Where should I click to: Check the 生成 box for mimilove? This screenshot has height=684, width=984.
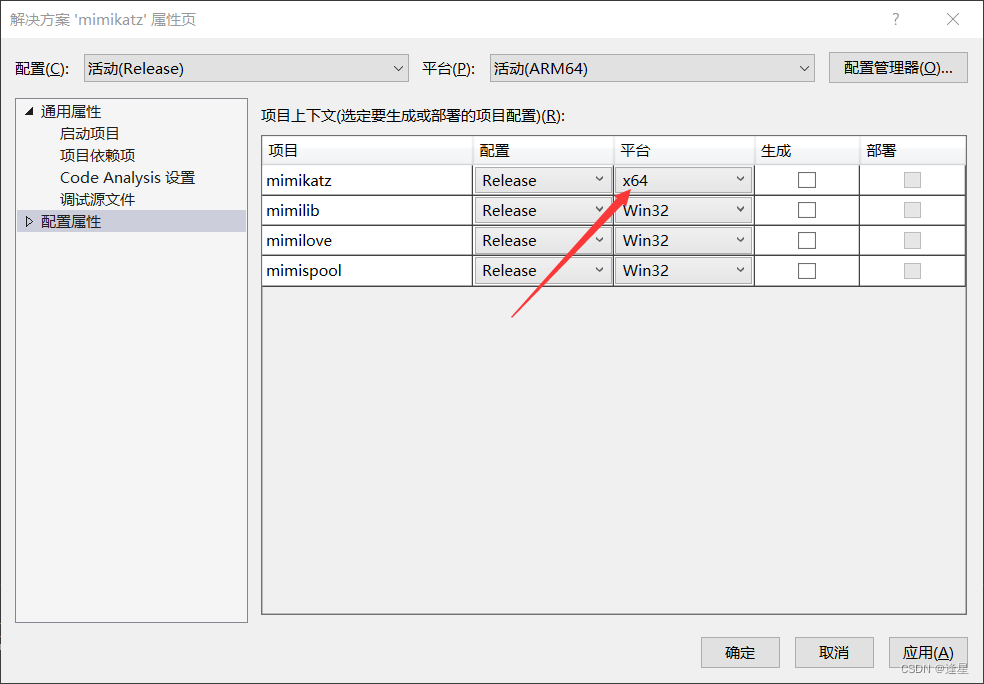(x=806, y=240)
